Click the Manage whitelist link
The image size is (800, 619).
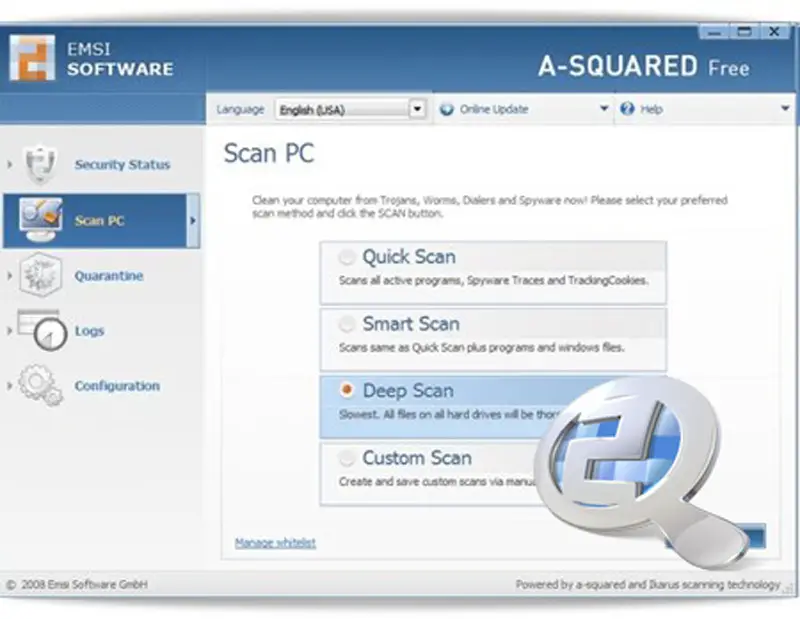(275, 542)
